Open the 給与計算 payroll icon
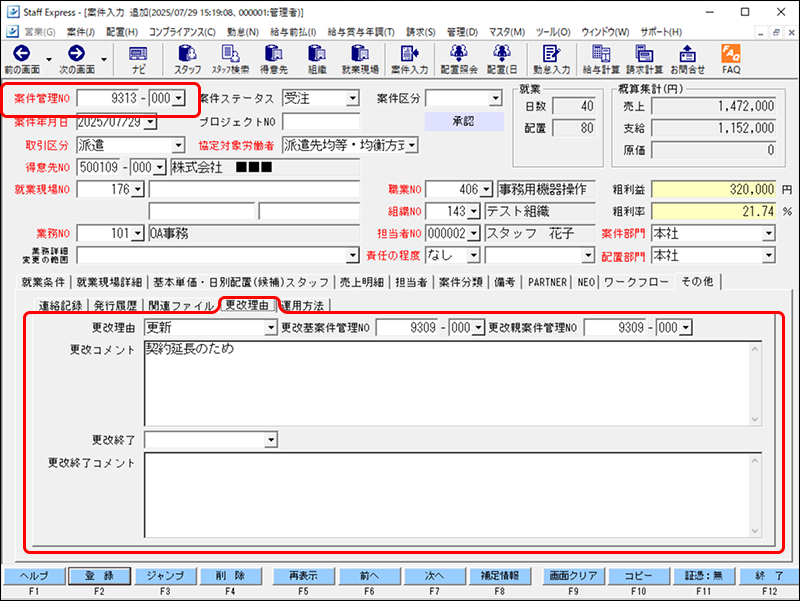 pos(602,59)
